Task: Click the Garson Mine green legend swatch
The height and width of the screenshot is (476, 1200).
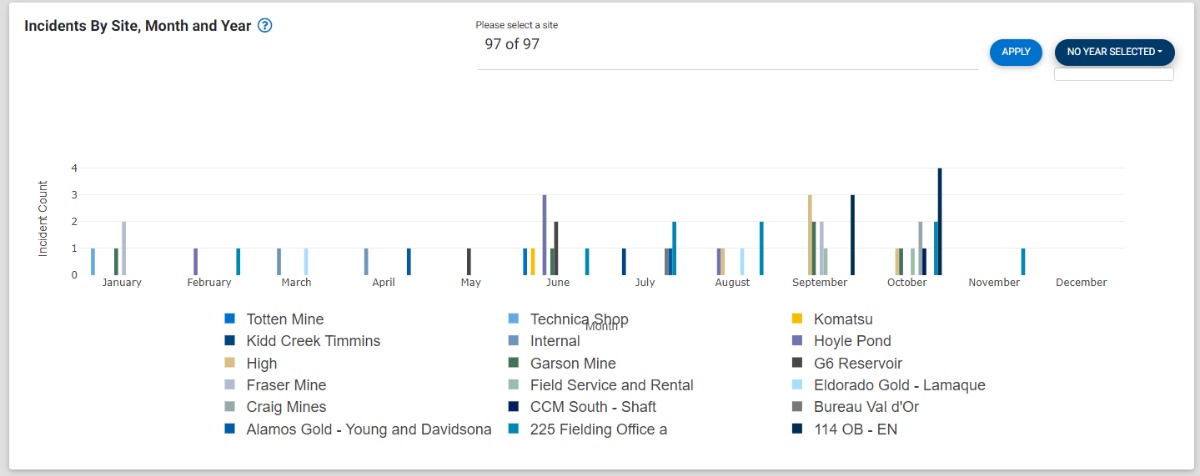Action: [x=514, y=363]
